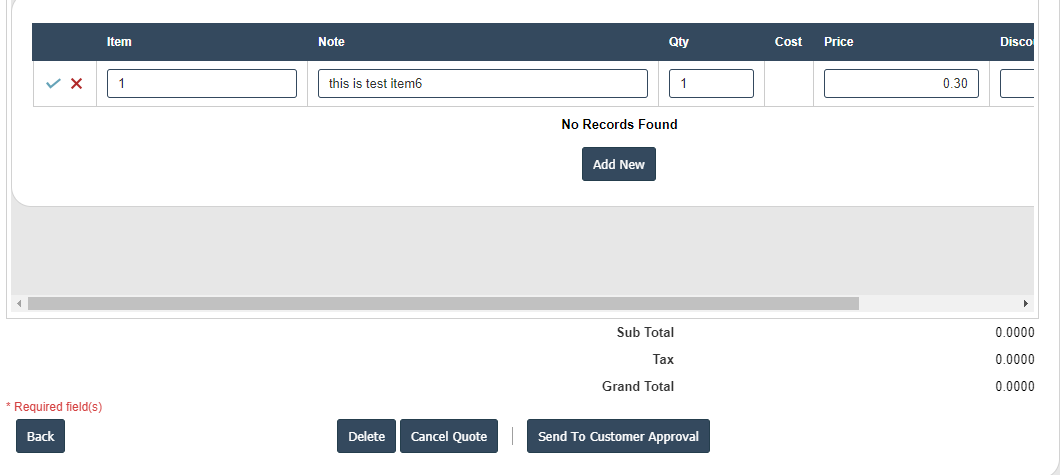Click the Delete button
1060x475 pixels.
tap(366, 436)
